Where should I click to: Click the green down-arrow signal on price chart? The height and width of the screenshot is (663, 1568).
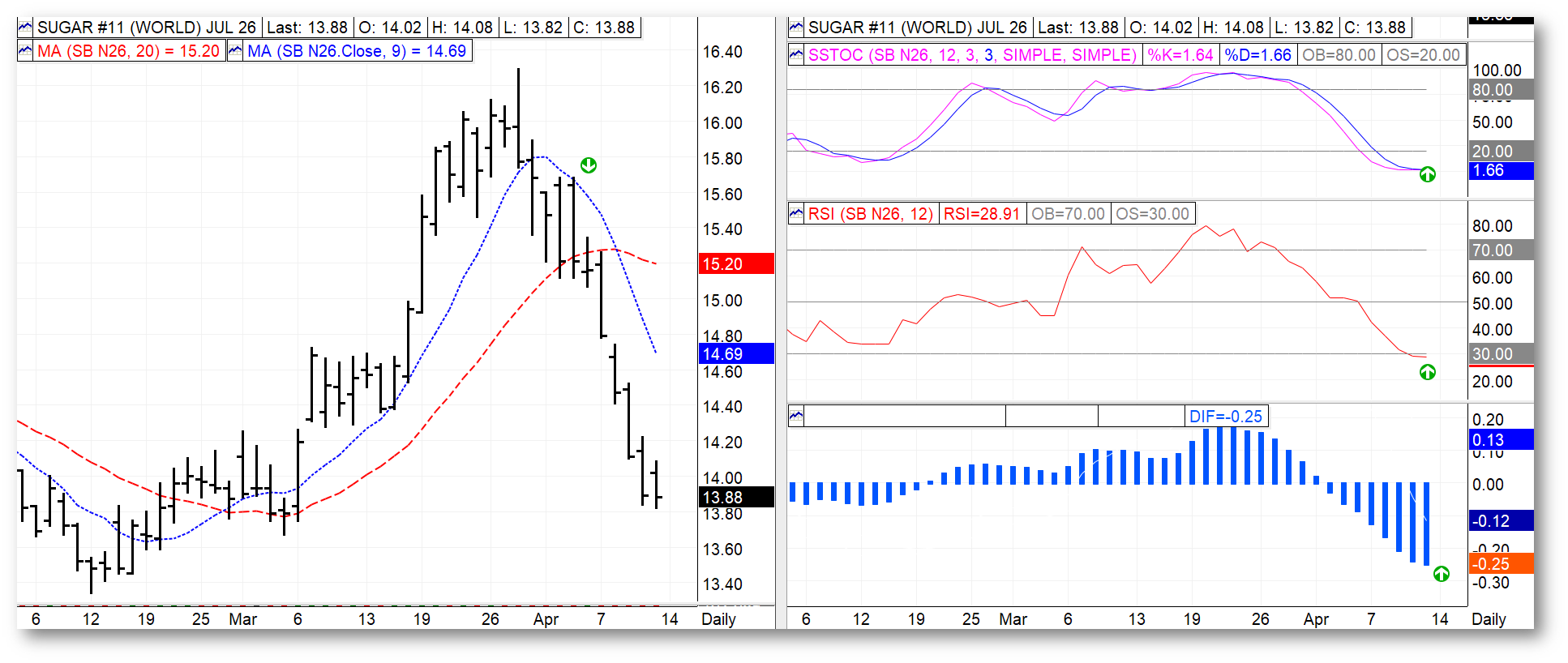click(x=589, y=165)
